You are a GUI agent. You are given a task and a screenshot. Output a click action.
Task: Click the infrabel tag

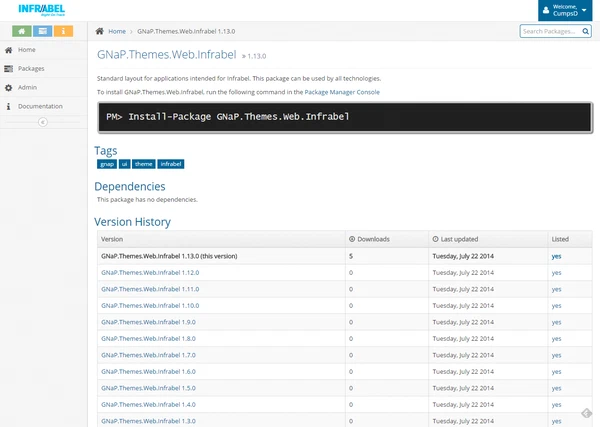click(x=171, y=164)
